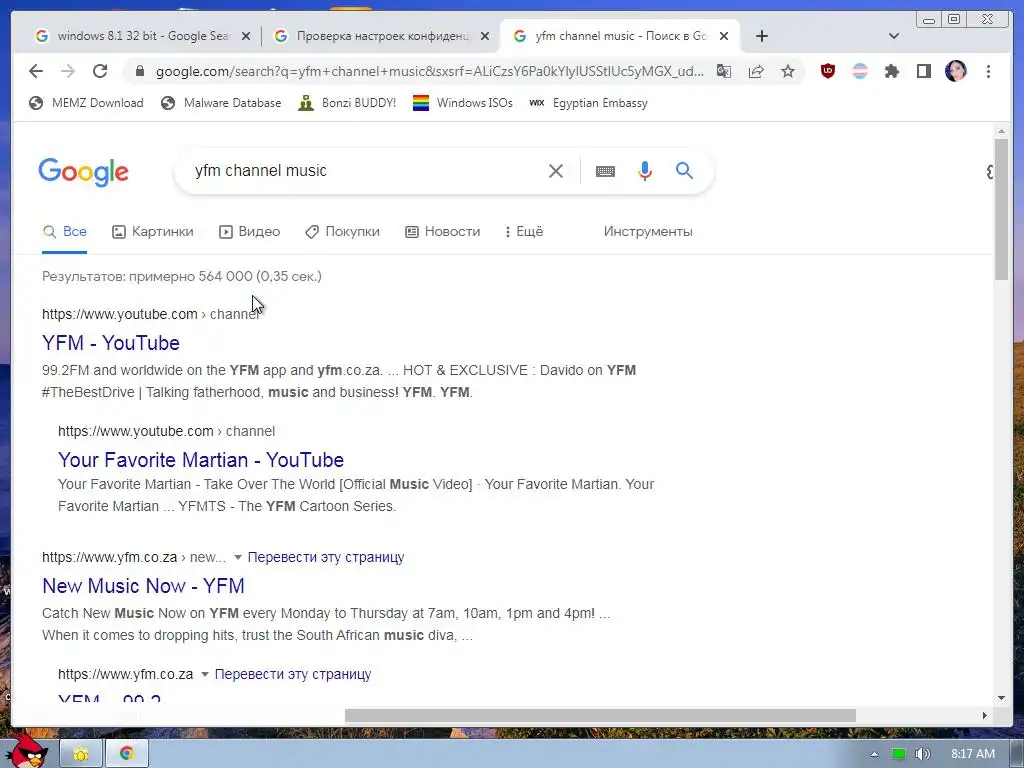The width and height of the screenshot is (1024, 768).
Task: Close the 'Проверка настроек' tab
Action: (x=485, y=37)
